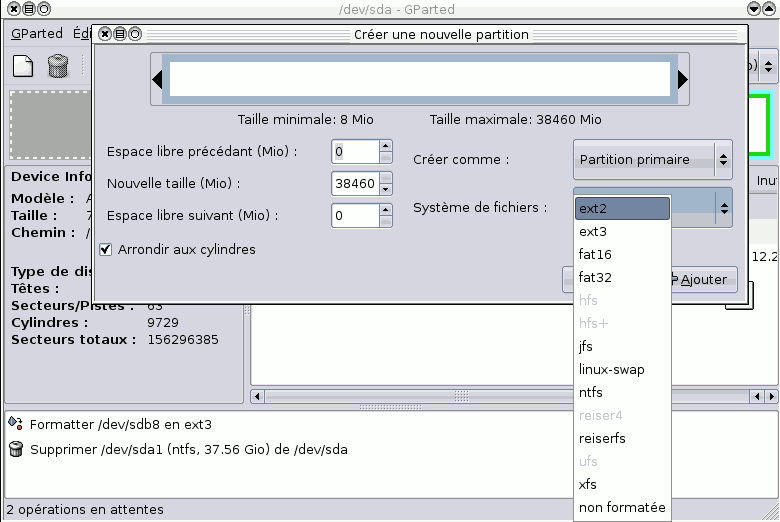
Task: Click the Espace libre précédant stepper arrows
Action: [x=386, y=152]
